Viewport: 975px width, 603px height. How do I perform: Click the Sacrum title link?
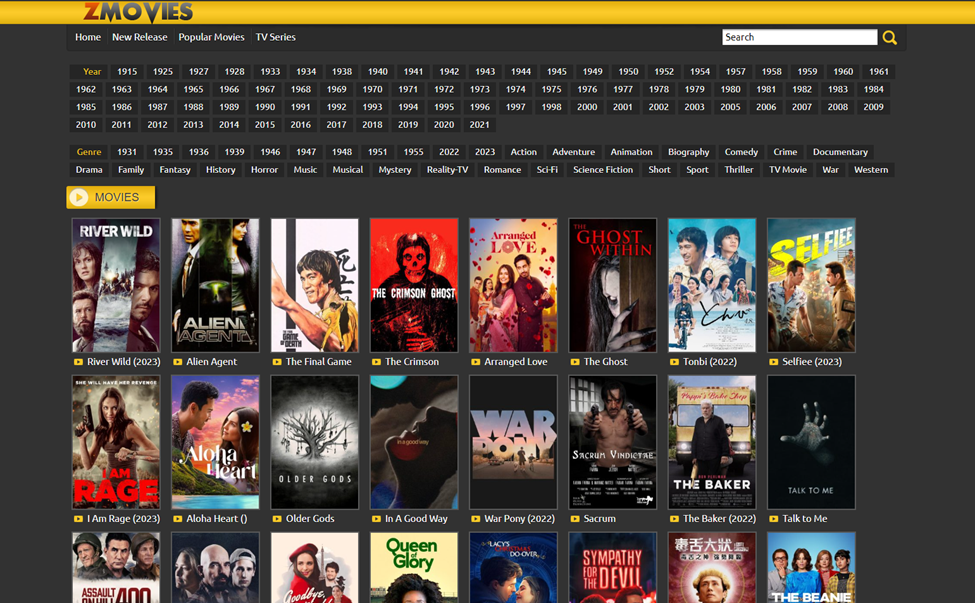tap(599, 518)
